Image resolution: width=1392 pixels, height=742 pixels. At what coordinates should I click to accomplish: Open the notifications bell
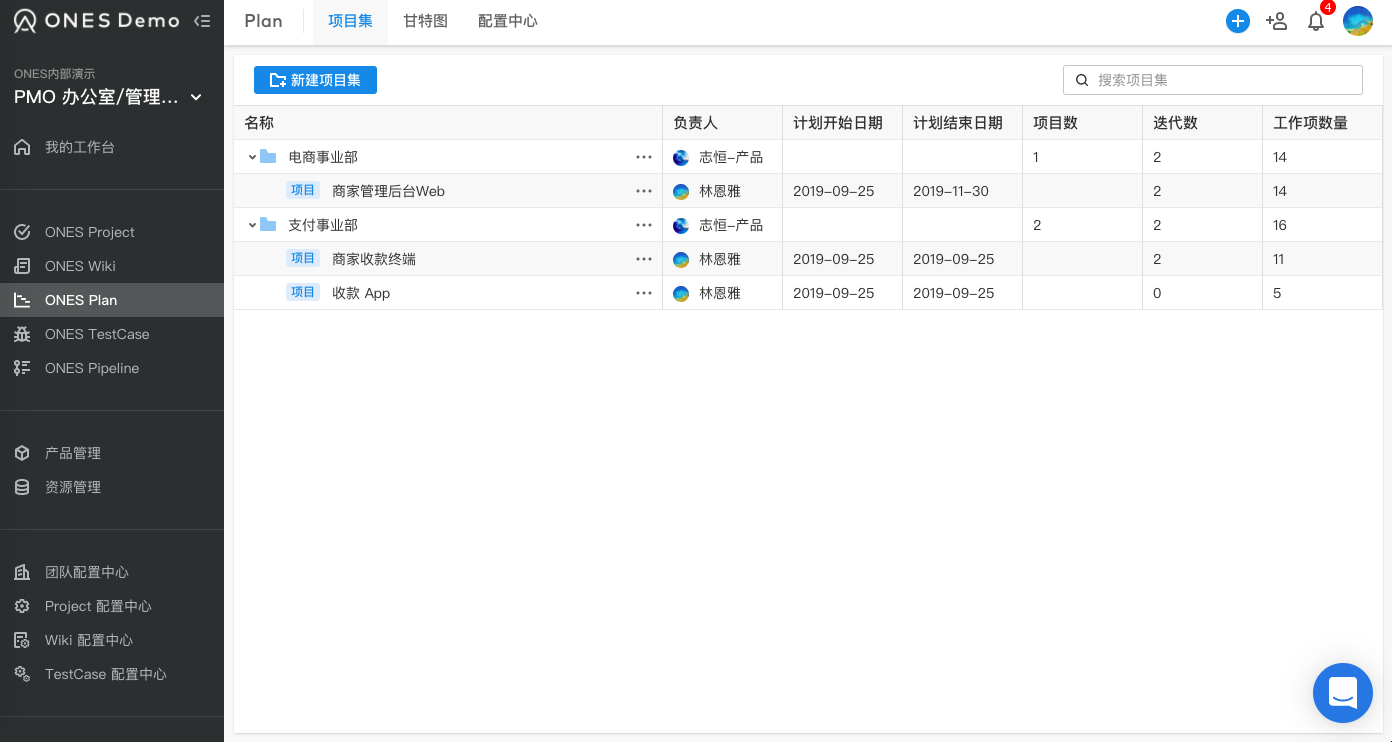(x=1316, y=21)
